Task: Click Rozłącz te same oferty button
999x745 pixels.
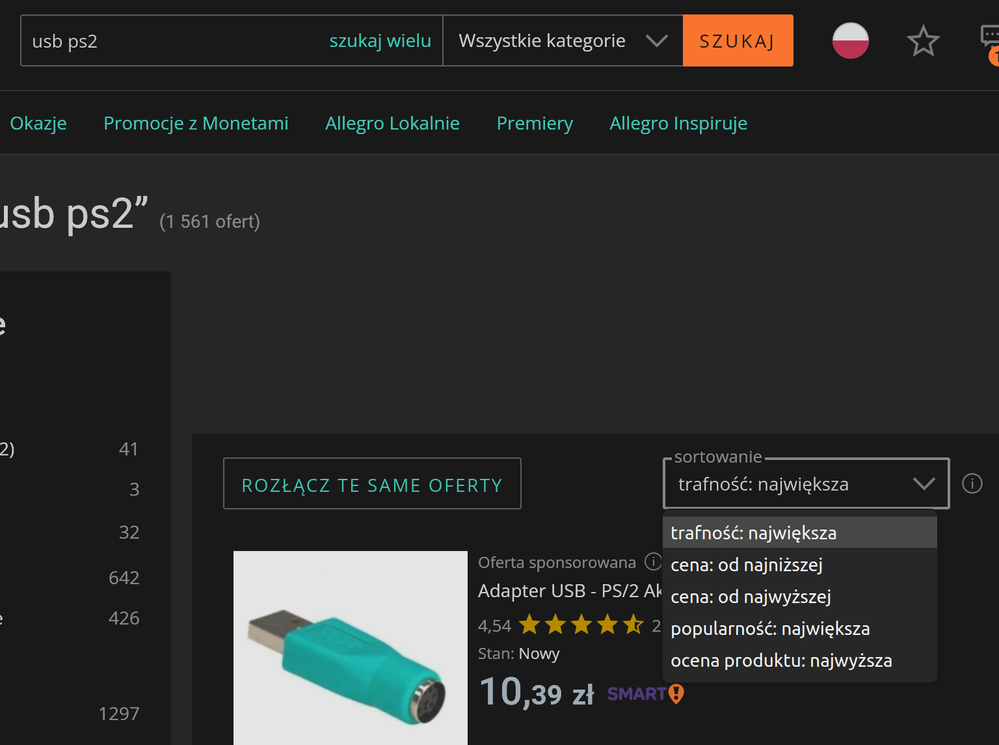Action: tap(372, 485)
